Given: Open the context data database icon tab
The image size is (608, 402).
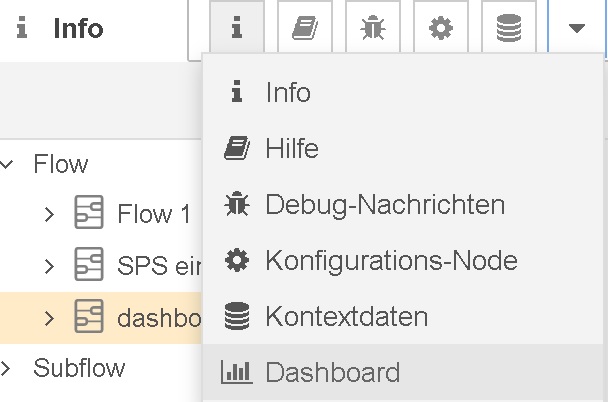Looking at the screenshot, I should 508,28.
